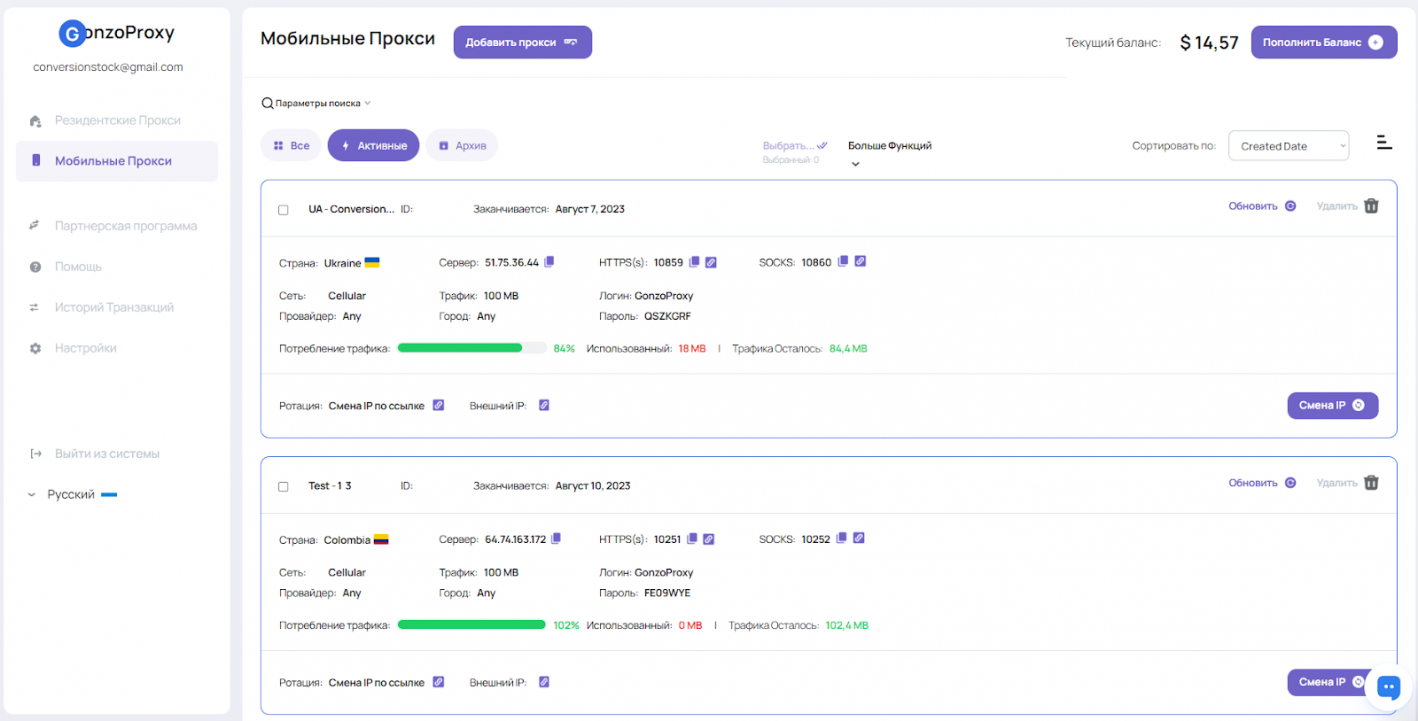
Task: Click the sort order lines icon
Action: (1384, 142)
